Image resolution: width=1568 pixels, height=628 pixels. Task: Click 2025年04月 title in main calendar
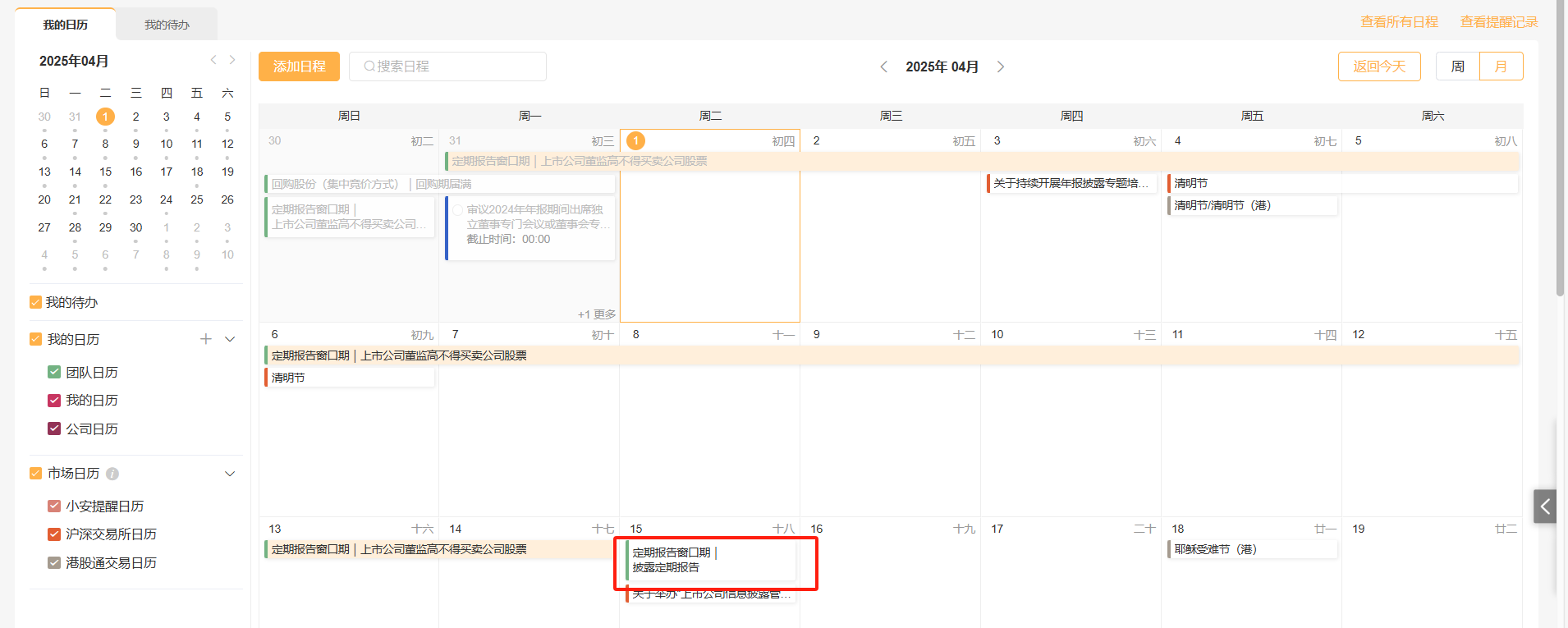coord(942,66)
